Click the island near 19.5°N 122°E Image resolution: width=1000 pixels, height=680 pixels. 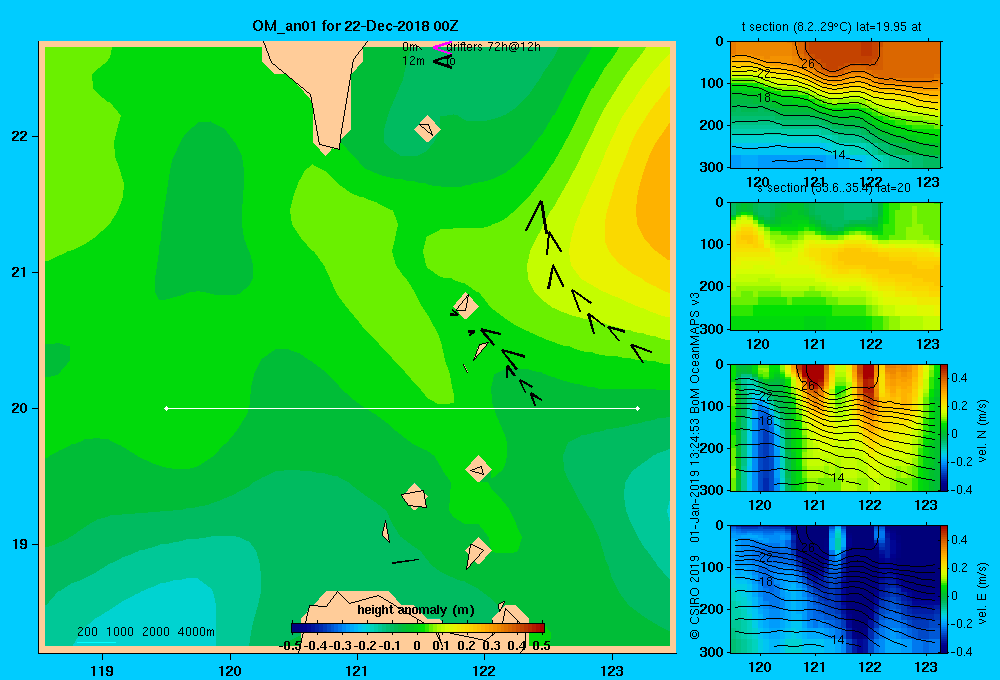pyautogui.click(x=478, y=469)
